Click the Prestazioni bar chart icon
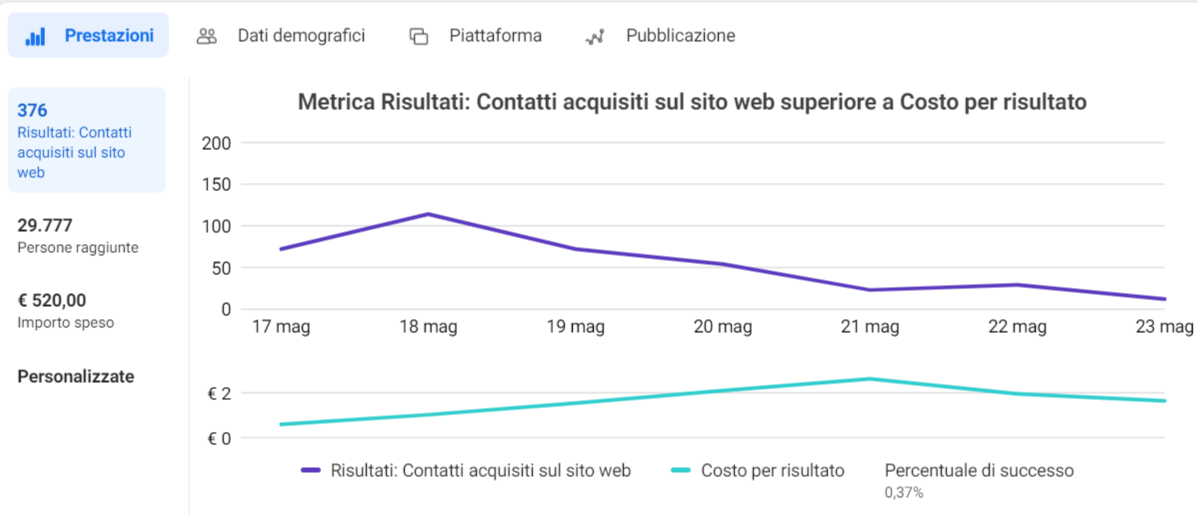This screenshot has height=515, width=1198. 35,36
